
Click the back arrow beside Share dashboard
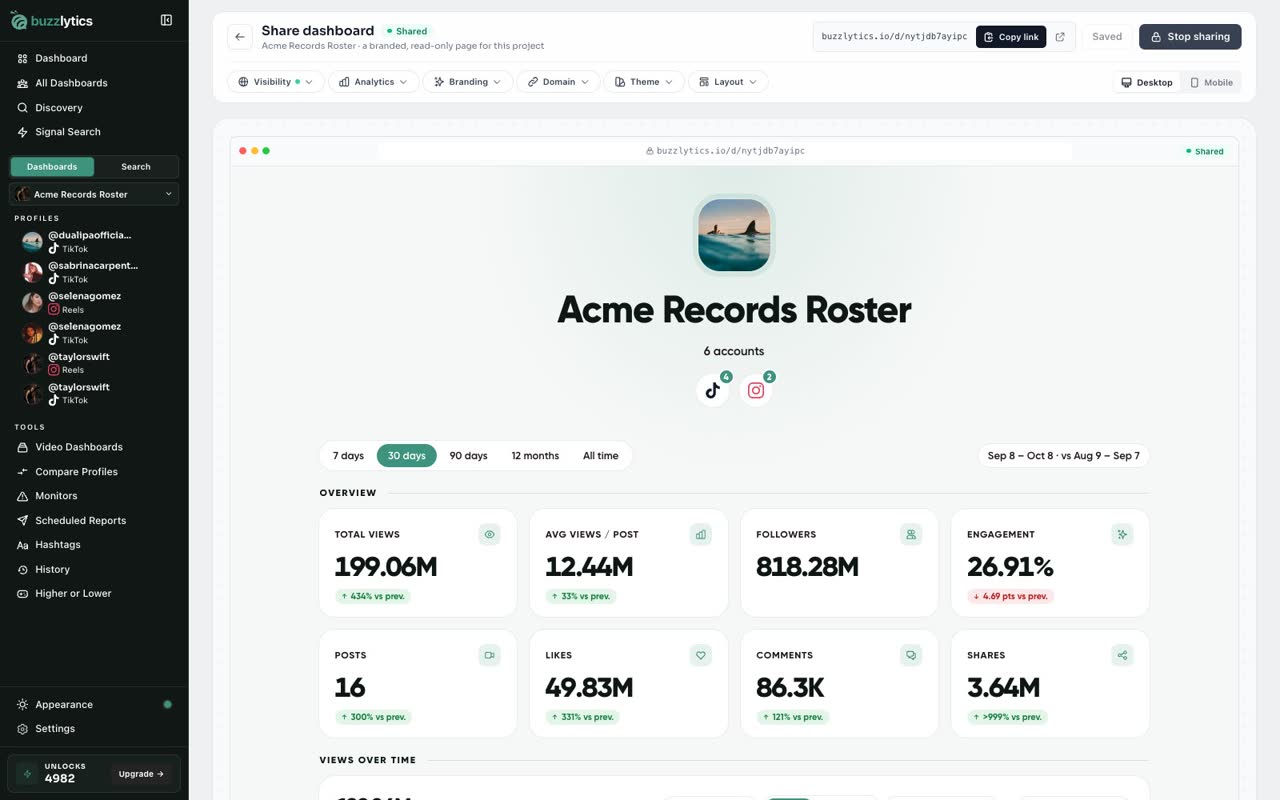(x=240, y=37)
